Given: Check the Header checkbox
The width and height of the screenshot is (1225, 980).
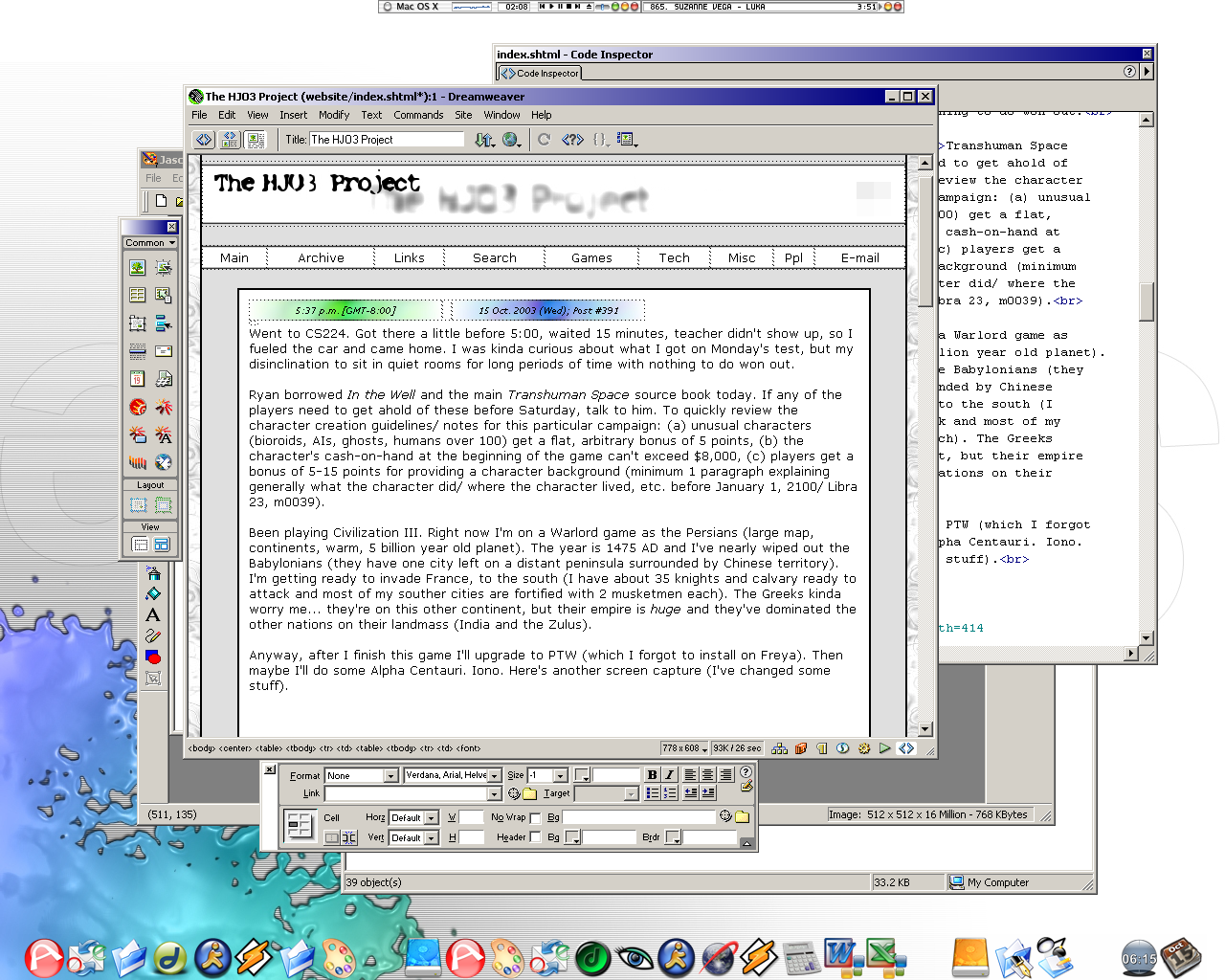Looking at the screenshot, I should click(535, 837).
